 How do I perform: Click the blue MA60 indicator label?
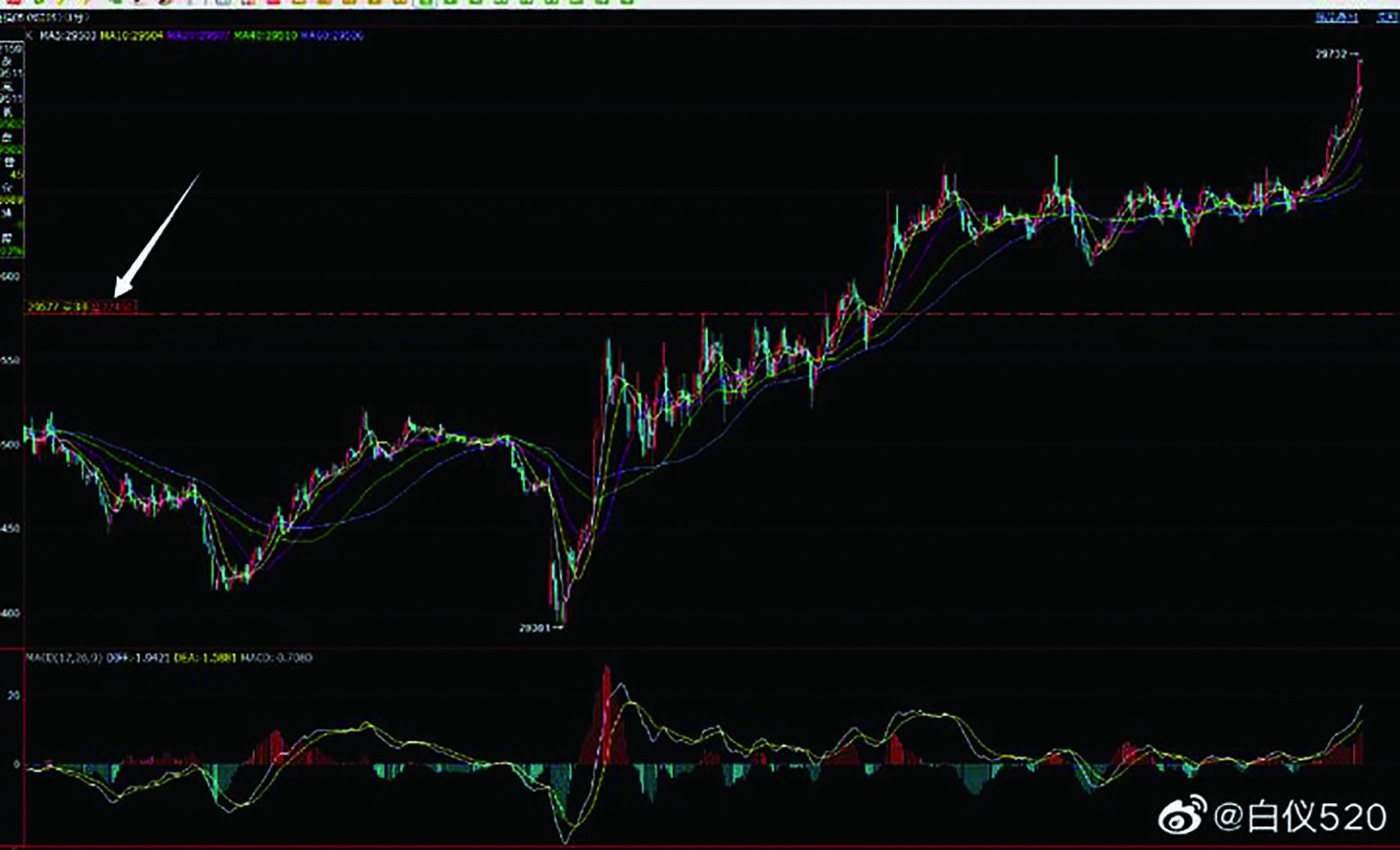(331, 36)
